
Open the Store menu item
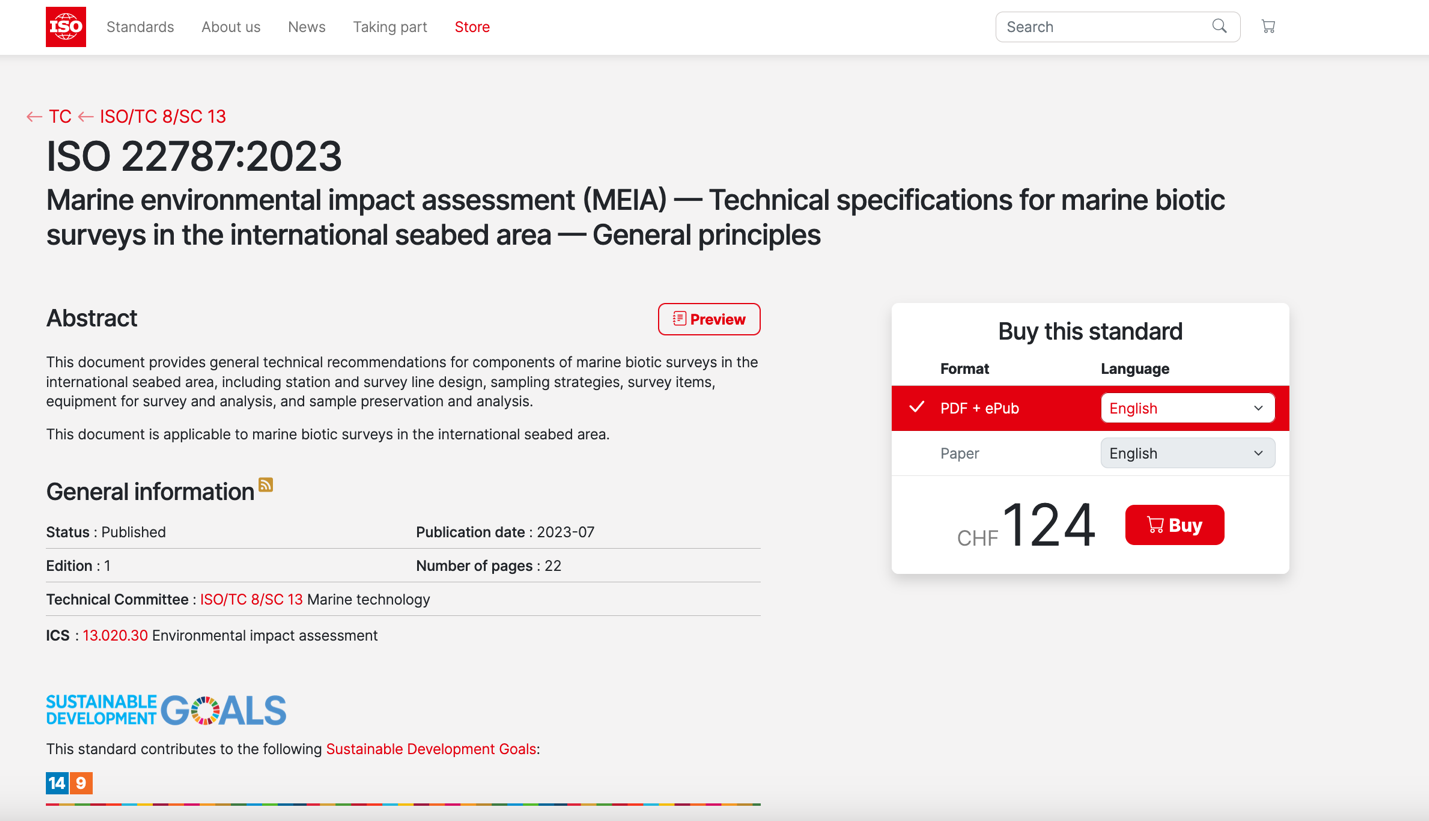(472, 27)
